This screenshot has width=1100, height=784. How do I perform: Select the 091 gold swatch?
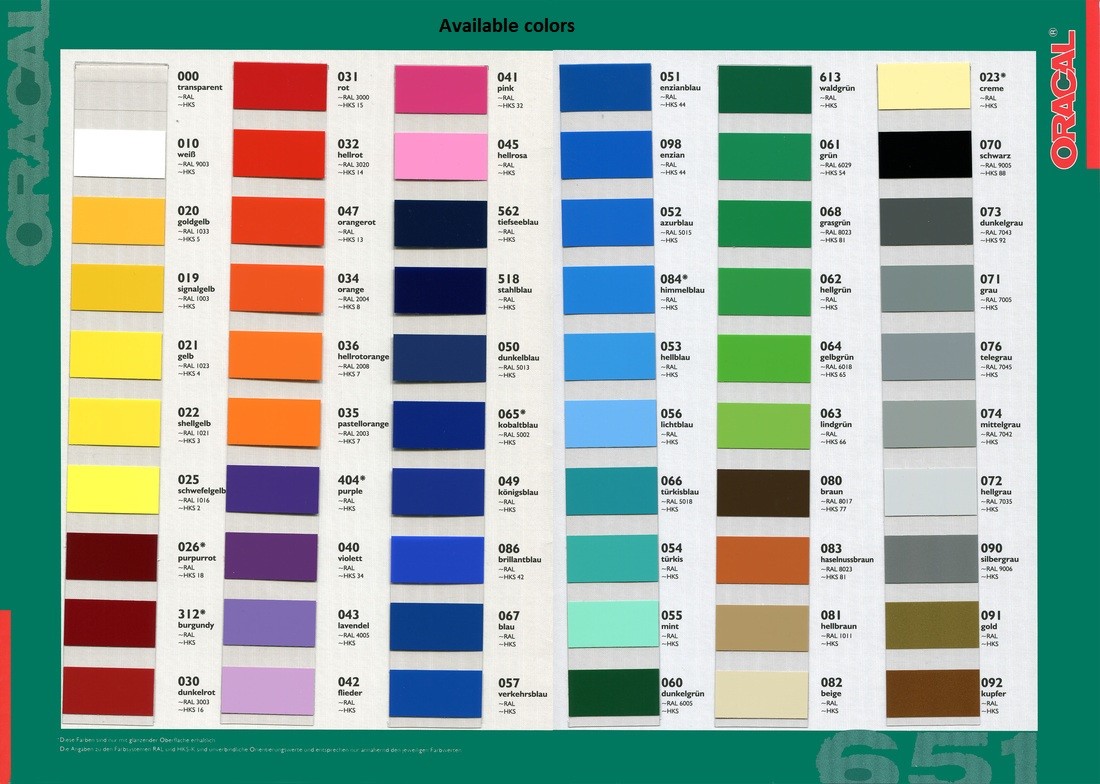tap(932, 625)
